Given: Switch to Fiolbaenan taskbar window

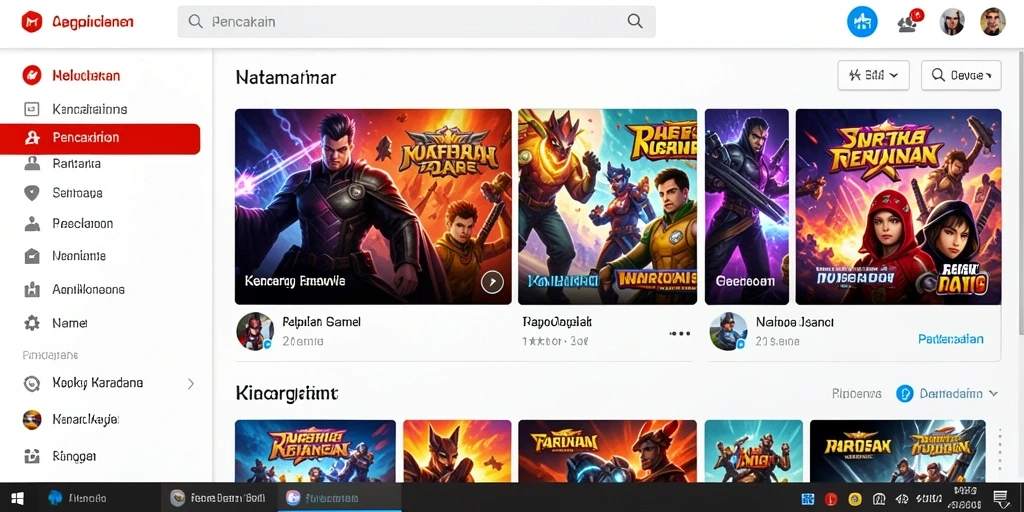Looking at the screenshot, I should tap(339, 498).
